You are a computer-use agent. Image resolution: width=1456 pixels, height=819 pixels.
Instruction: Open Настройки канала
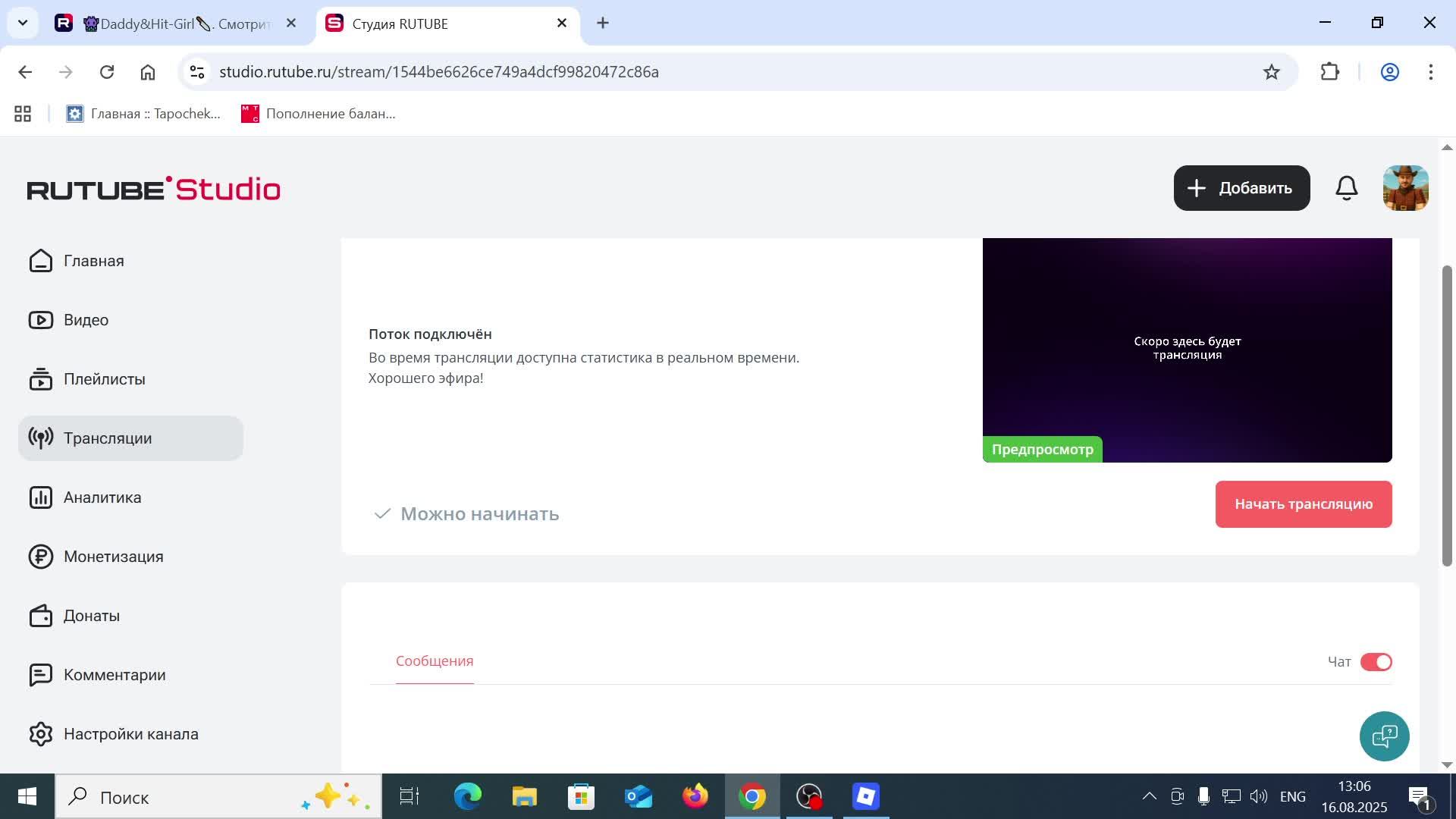pyautogui.click(x=130, y=733)
